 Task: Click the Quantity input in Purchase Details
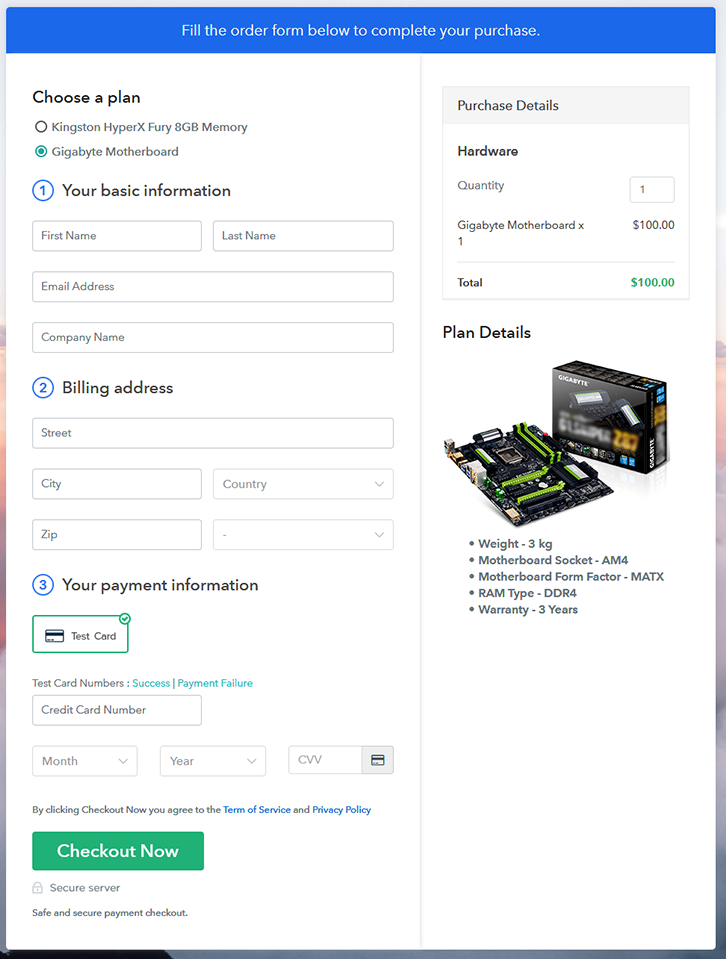pos(652,190)
